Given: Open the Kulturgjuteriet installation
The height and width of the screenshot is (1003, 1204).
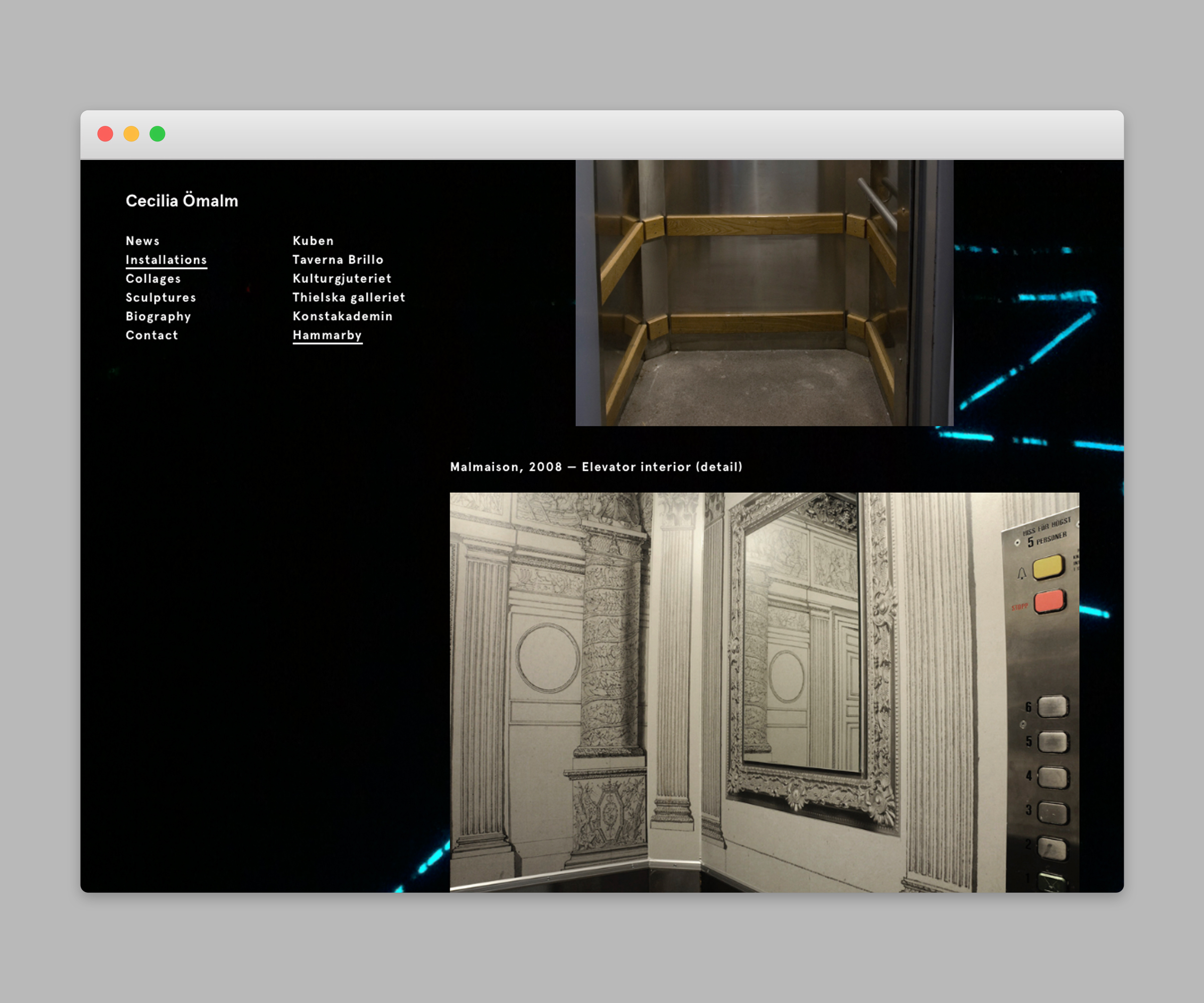Looking at the screenshot, I should pyautogui.click(x=342, y=278).
